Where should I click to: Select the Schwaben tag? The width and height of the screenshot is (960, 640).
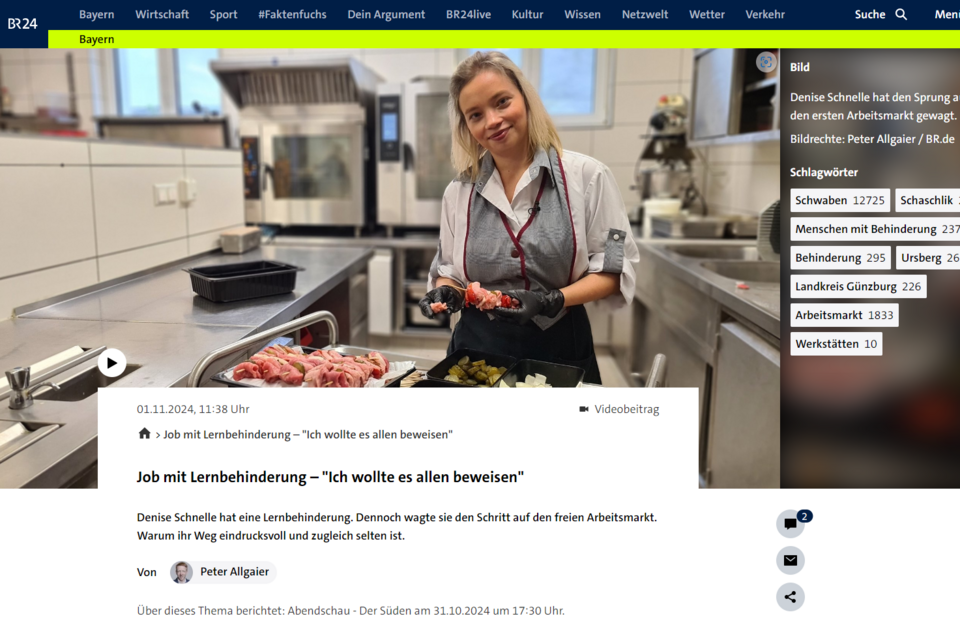pos(840,200)
